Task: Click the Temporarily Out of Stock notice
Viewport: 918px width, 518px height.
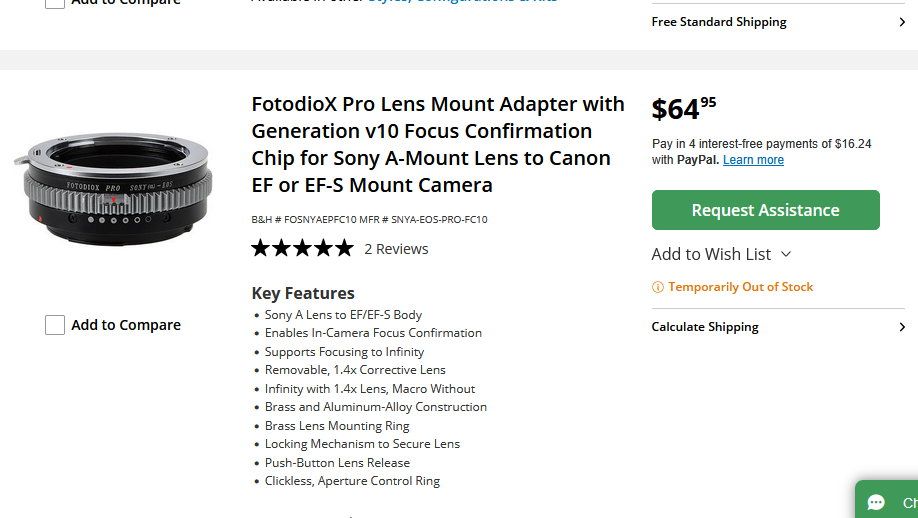Action: point(741,287)
